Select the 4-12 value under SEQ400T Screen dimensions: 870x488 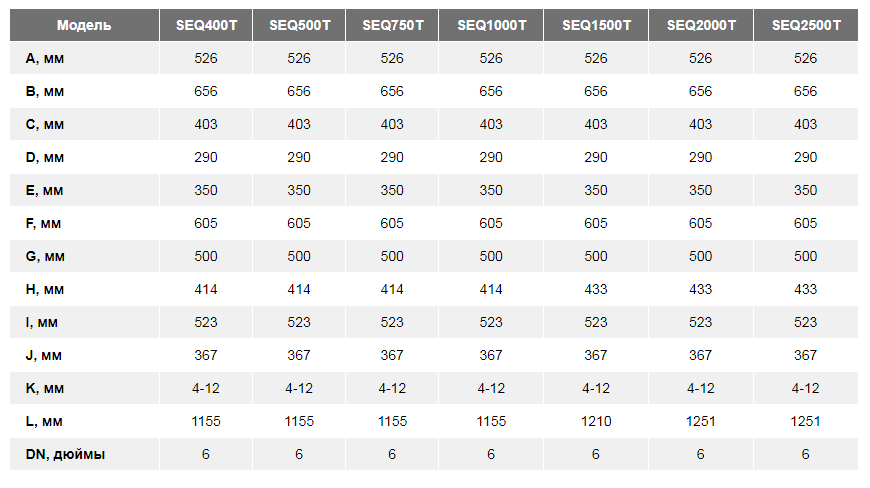tap(206, 388)
